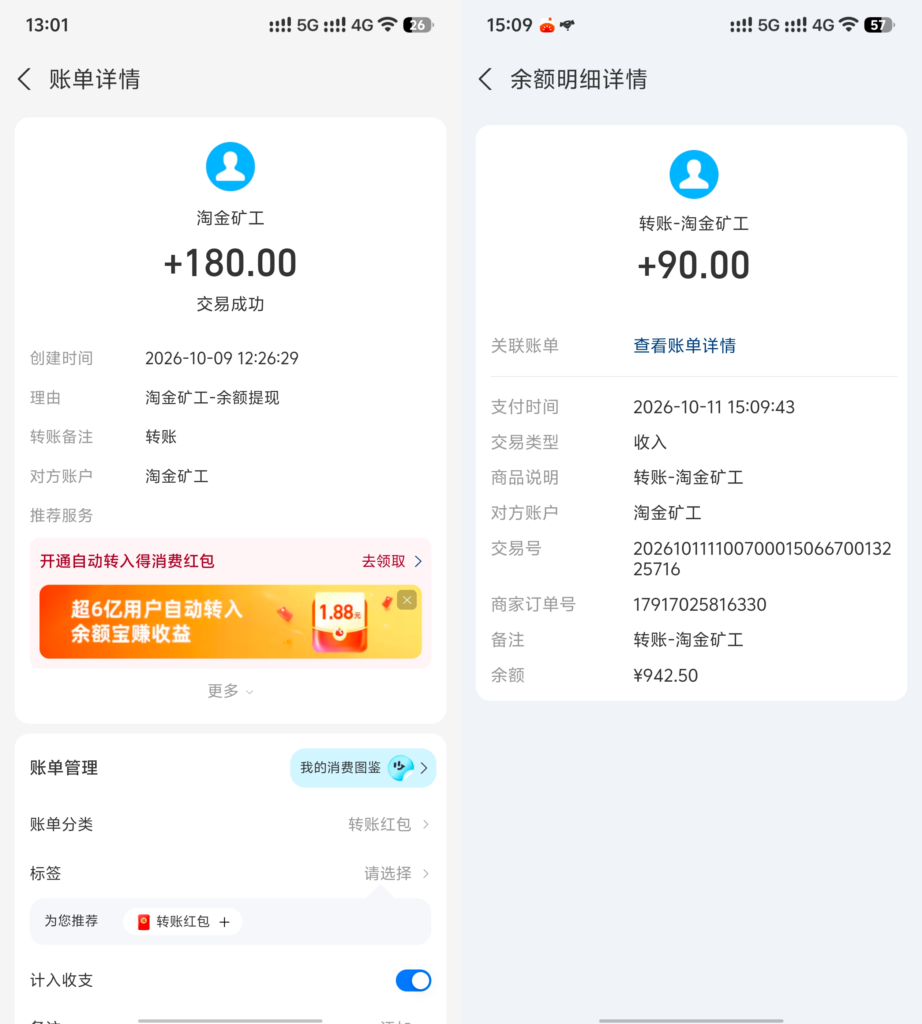Open the 1.88元 red packet icon
Screen dimensions: 922x1024
(340, 622)
